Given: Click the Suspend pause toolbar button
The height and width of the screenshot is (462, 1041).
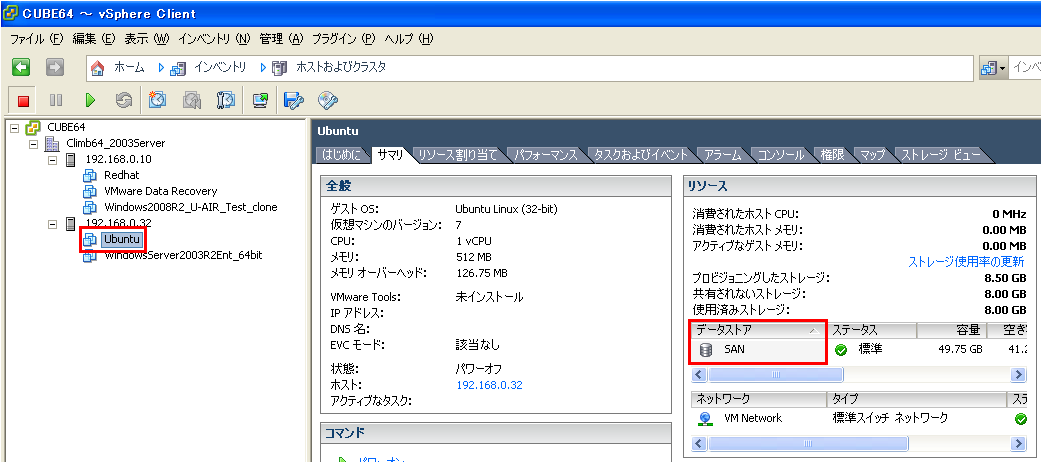Looking at the screenshot, I should tap(56, 100).
